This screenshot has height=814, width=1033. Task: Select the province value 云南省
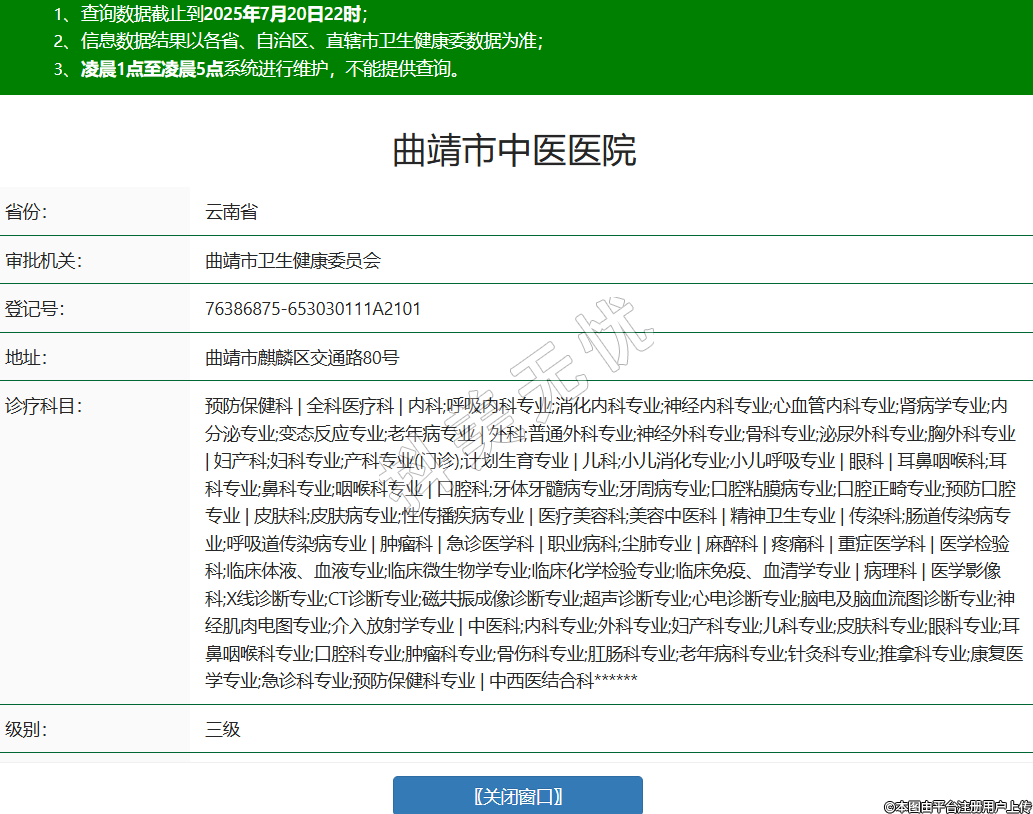231,212
